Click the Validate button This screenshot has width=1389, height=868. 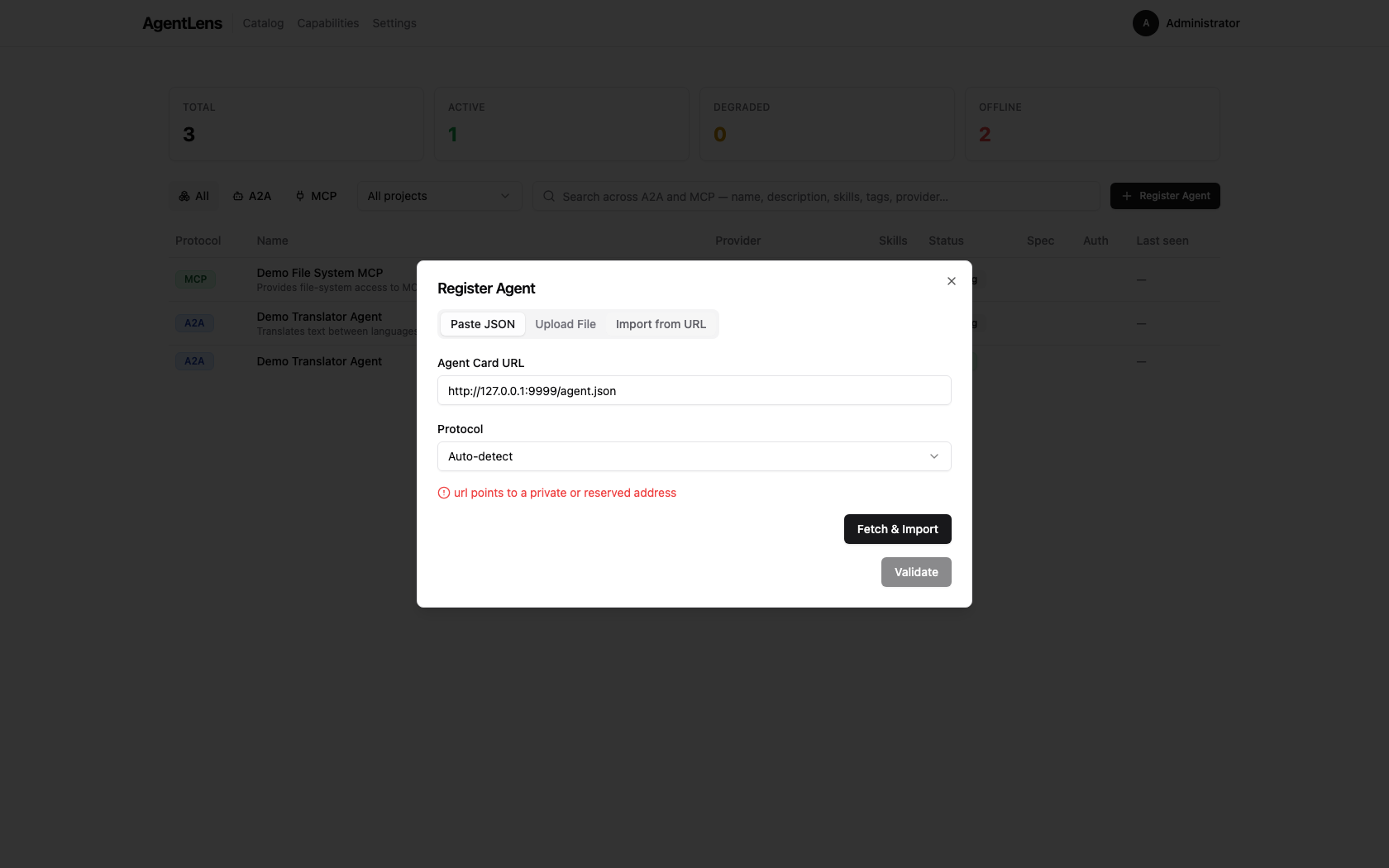(916, 572)
